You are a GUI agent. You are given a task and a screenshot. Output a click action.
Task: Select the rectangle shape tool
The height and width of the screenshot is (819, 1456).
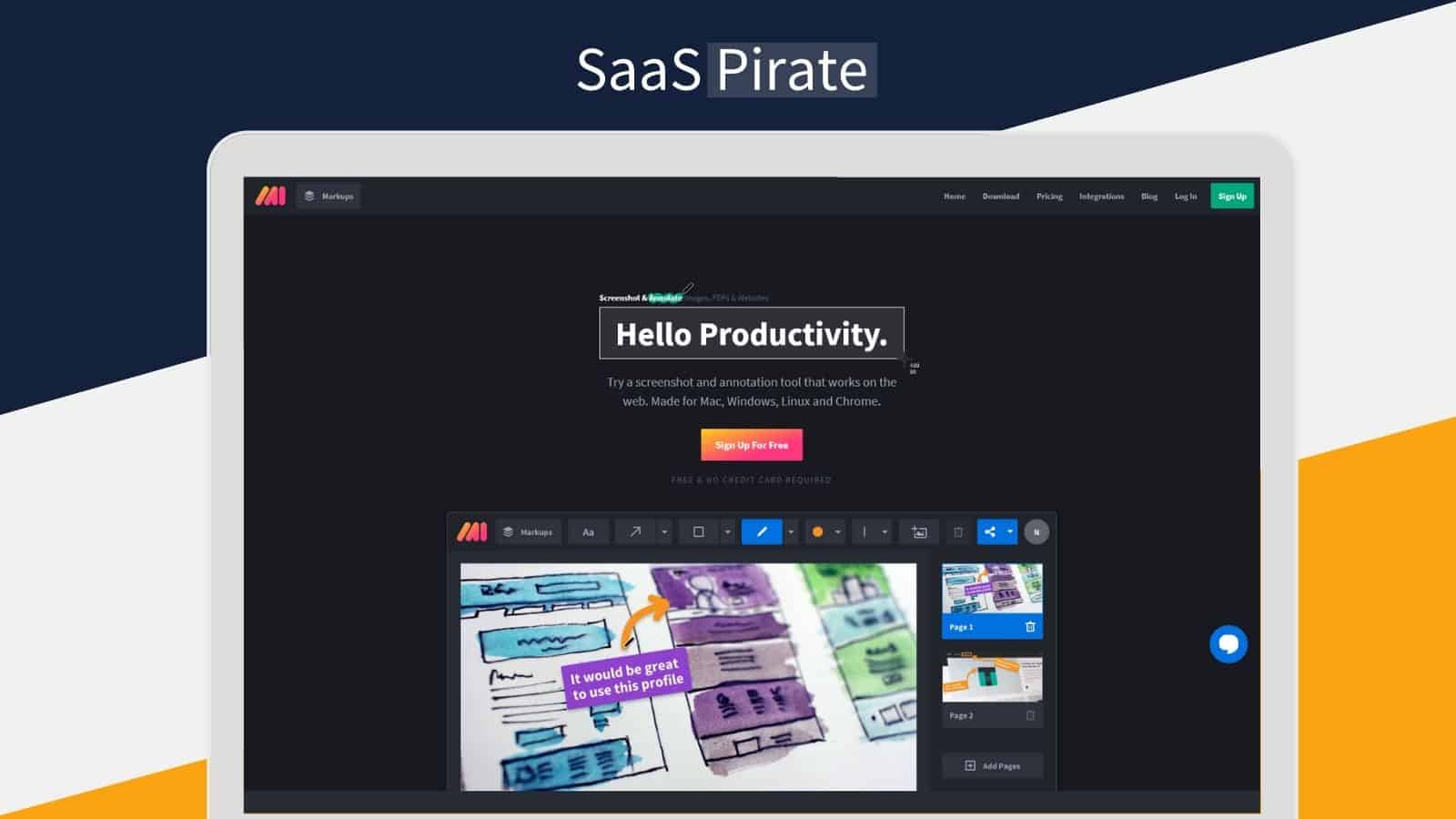(699, 531)
